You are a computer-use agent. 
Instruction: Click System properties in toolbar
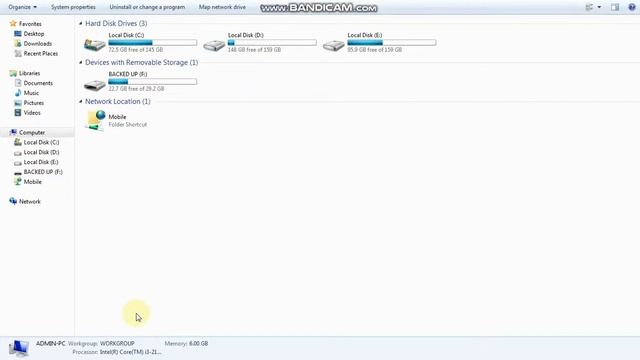coord(73,7)
